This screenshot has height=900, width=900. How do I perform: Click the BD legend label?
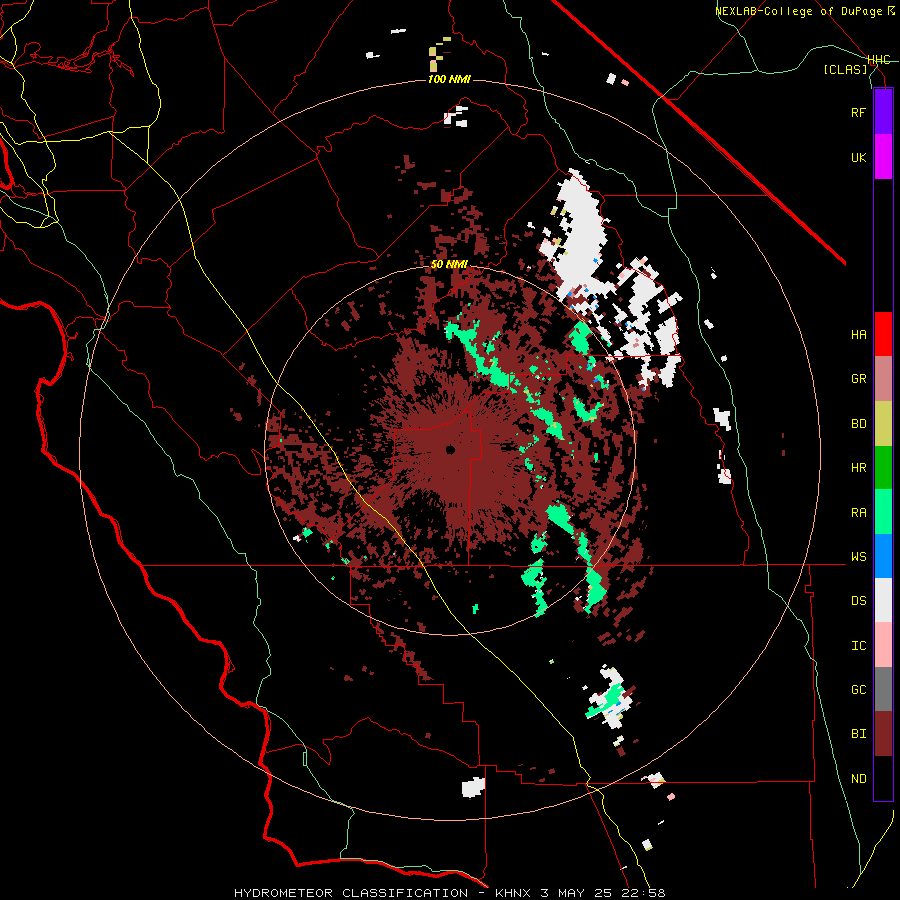point(858,424)
